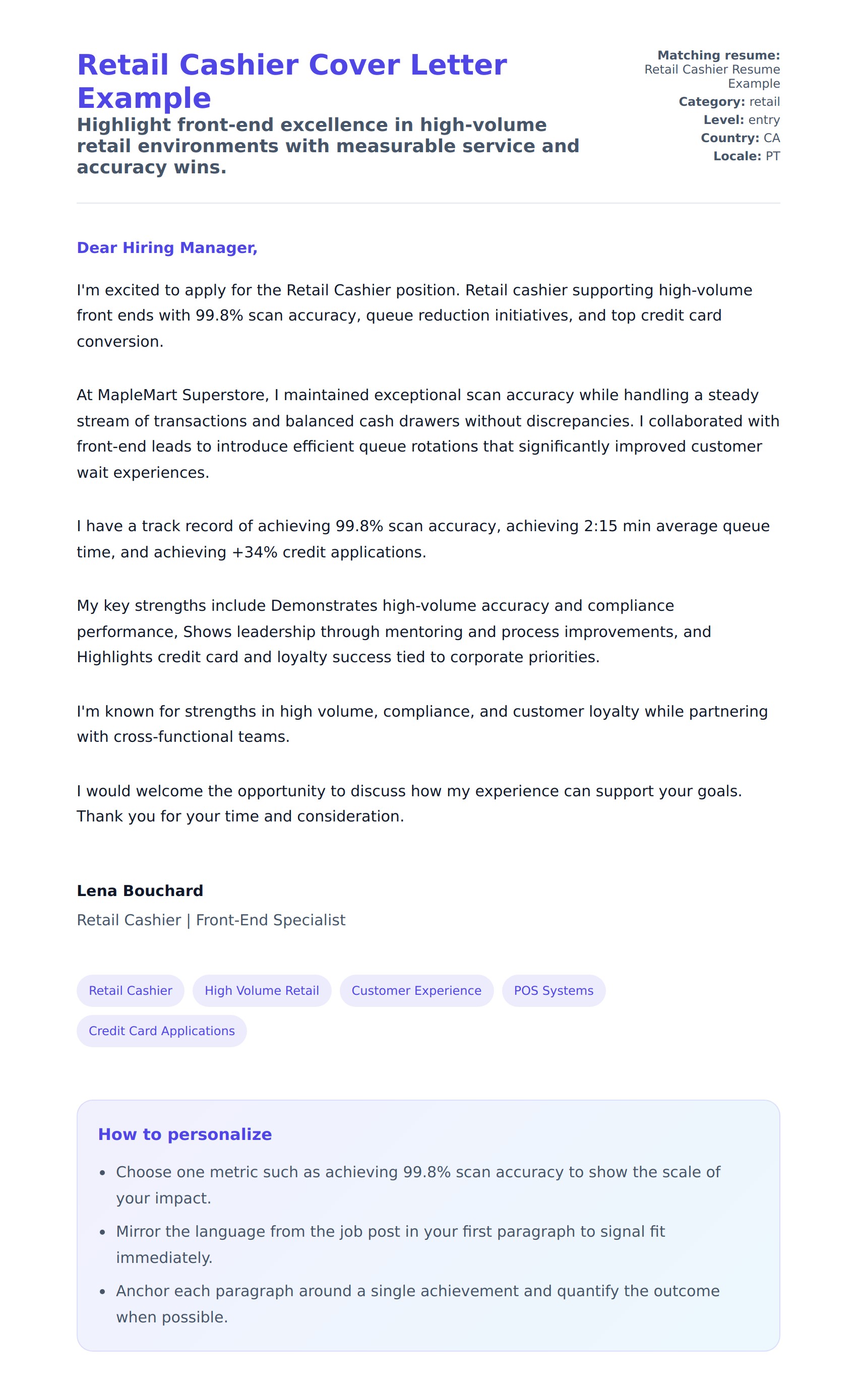
Task: Click the Matching resume label
Action: click(718, 55)
